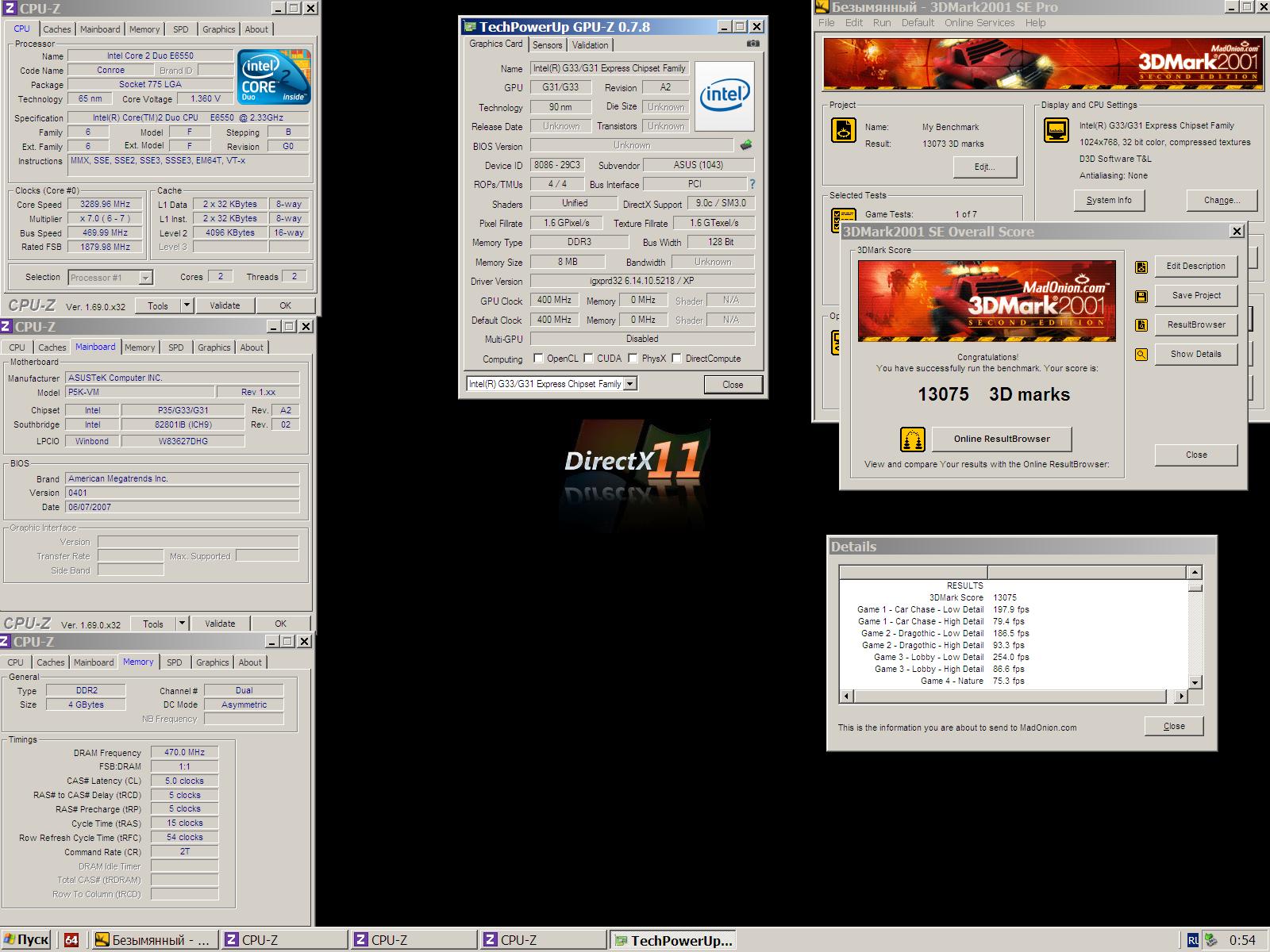Click the Show Details button
The image size is (1270, 952).
1195,354
